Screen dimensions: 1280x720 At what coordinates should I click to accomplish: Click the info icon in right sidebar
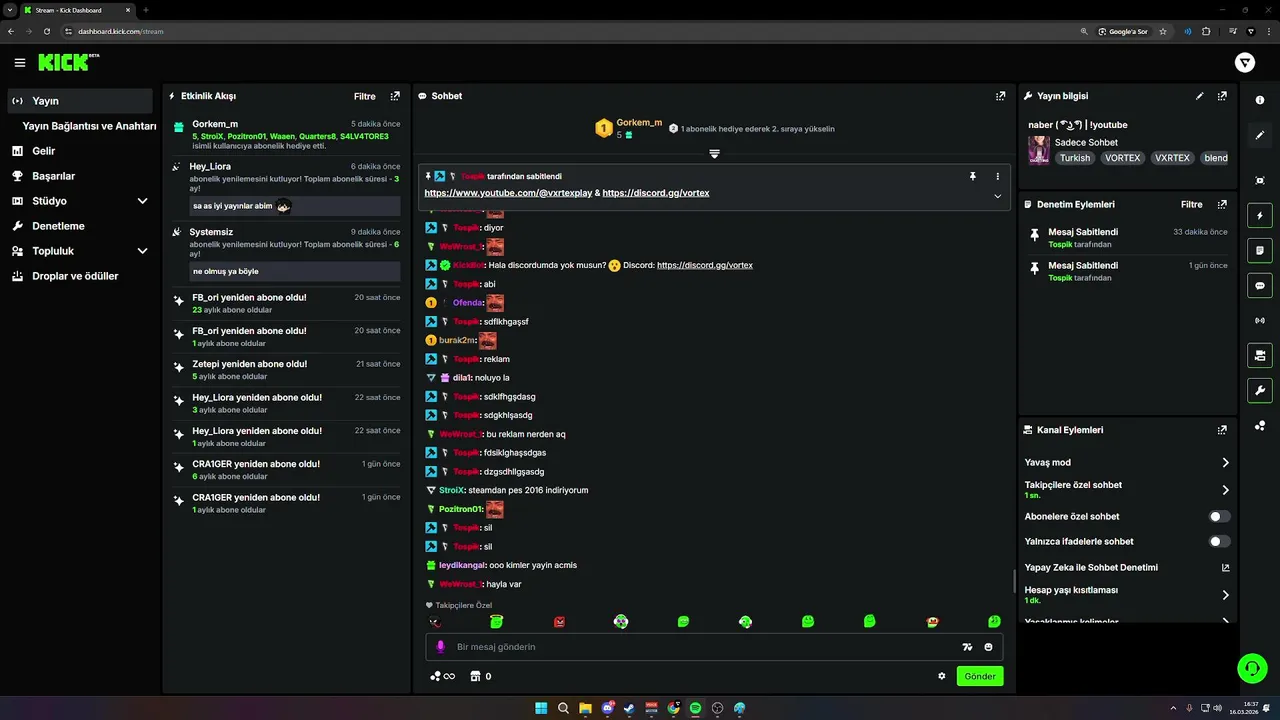pos(1260,100)
